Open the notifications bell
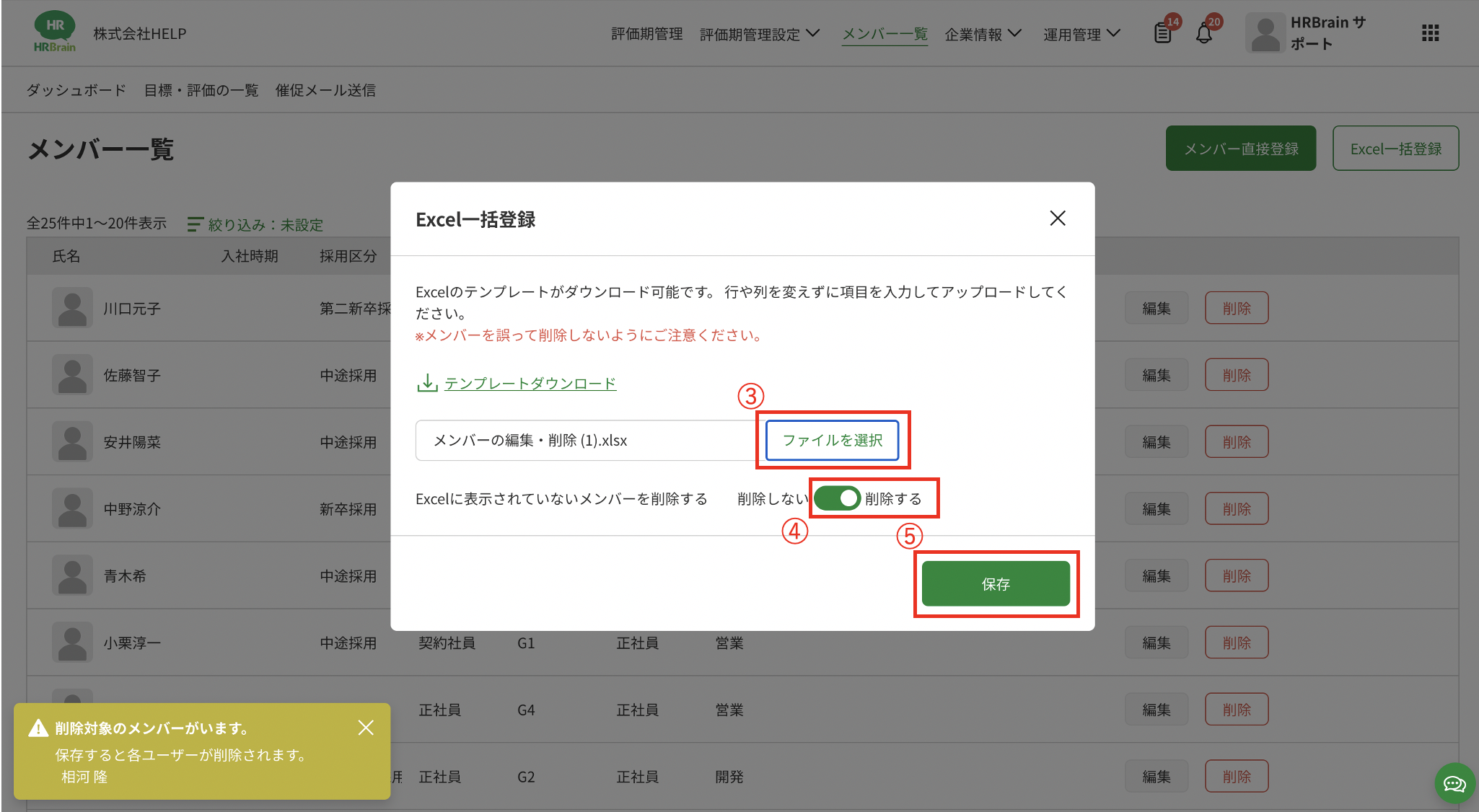Screen dimensions: 1479x812 click(x=1204, y=33)
